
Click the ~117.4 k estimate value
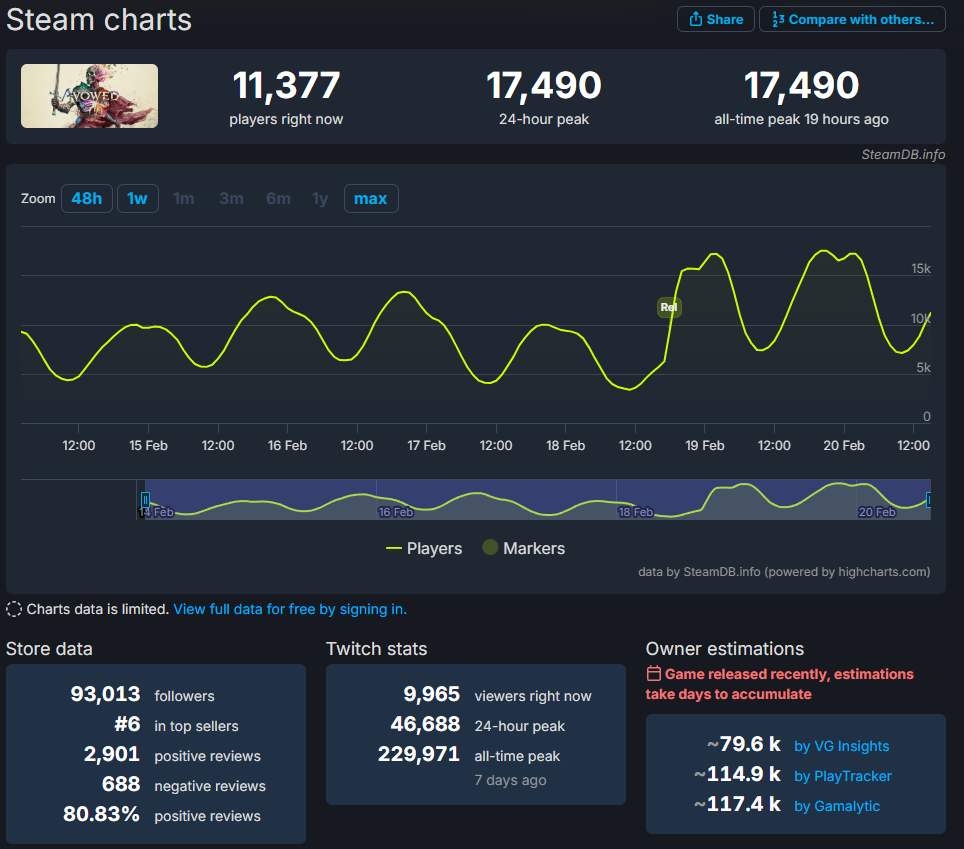(x=738, y=804)
